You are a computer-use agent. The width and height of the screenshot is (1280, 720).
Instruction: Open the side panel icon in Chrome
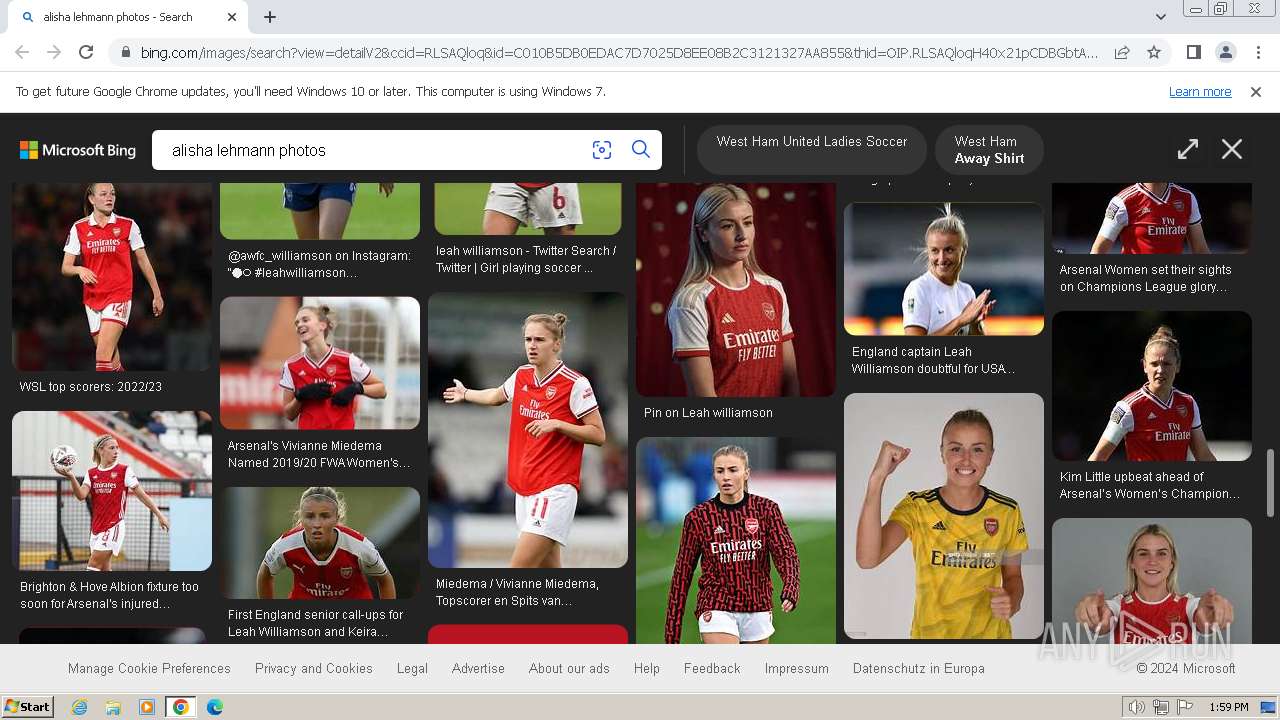1193,52
